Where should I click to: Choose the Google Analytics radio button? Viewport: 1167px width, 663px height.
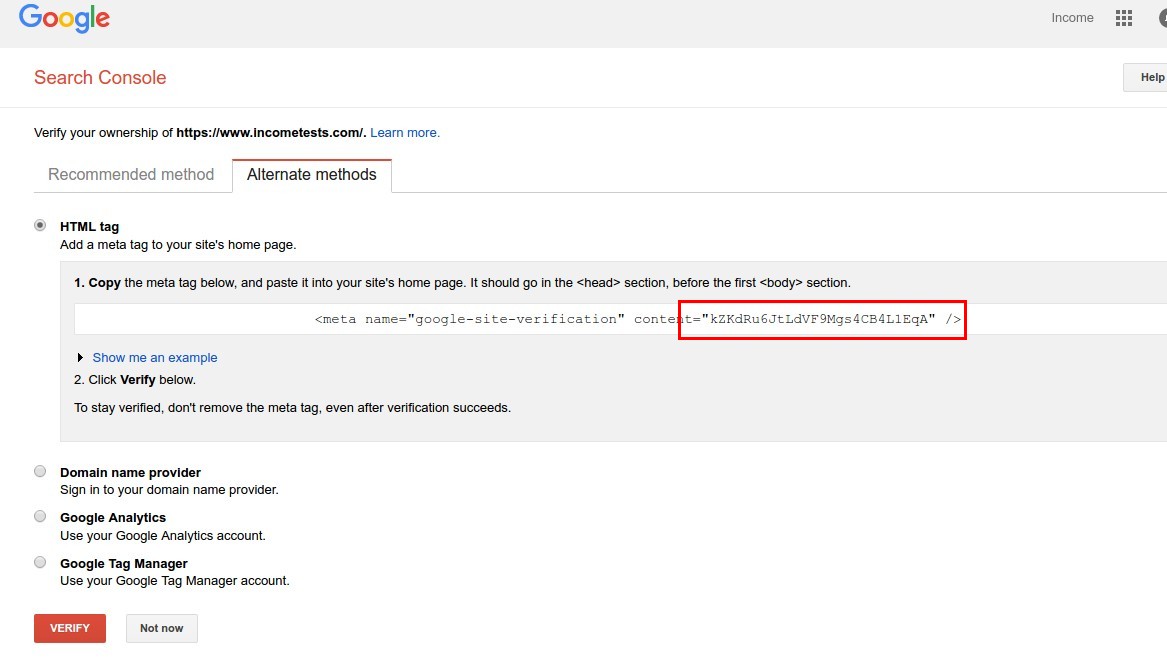tap(40, 516)
